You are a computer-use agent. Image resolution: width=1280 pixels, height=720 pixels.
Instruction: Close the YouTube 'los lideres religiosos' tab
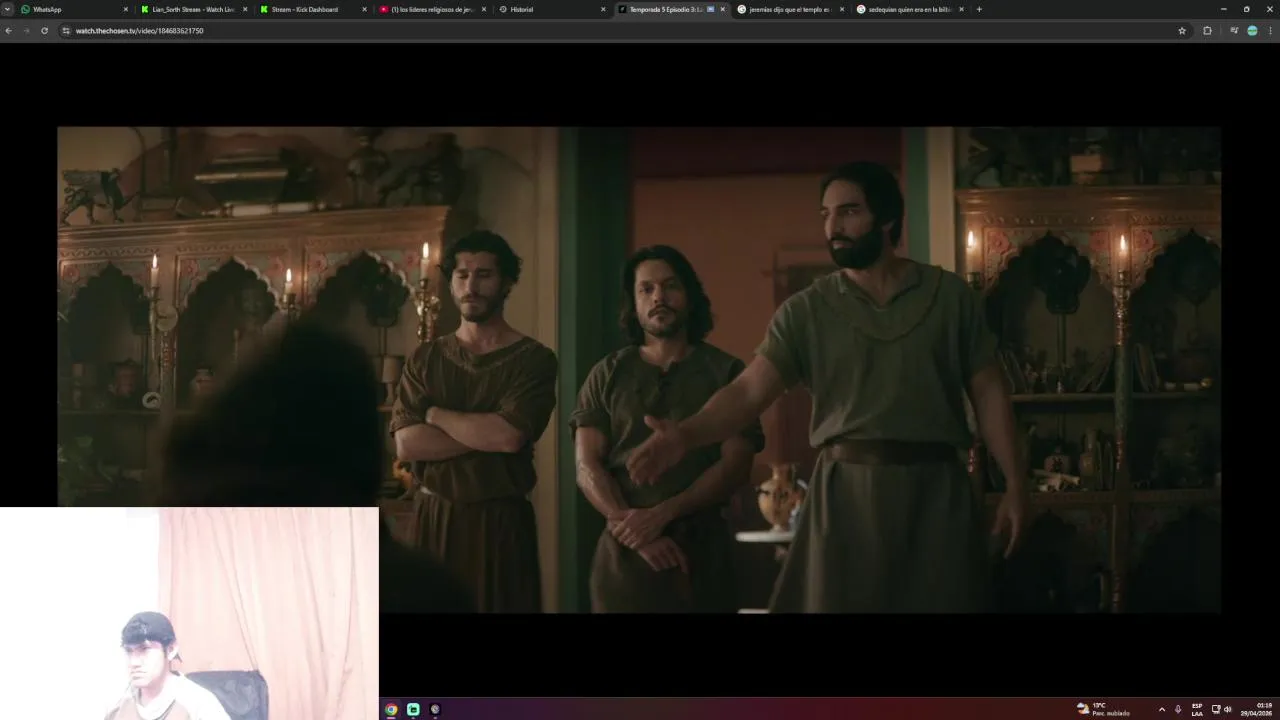pos(484,9)
